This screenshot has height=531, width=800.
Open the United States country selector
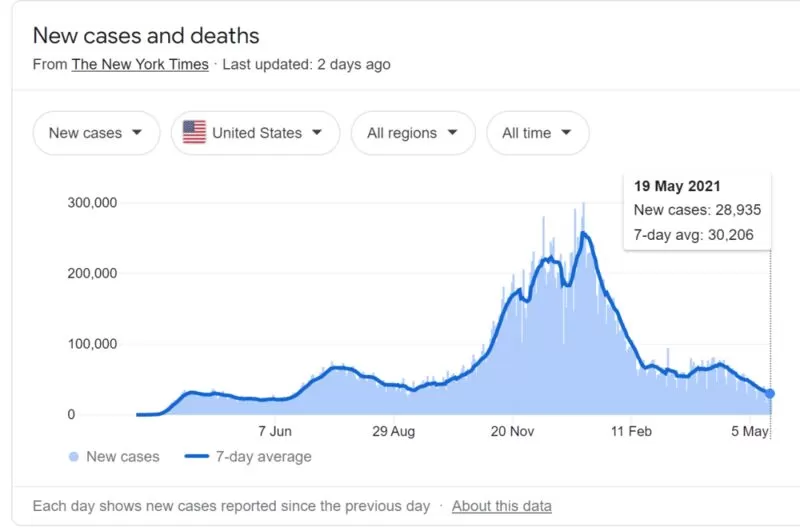[x=256, y=133]
